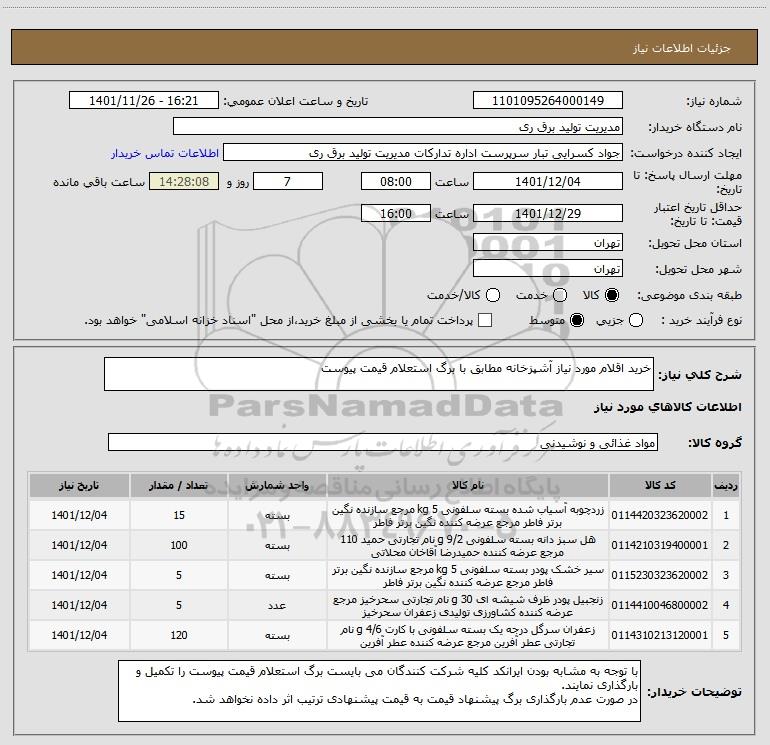Choose the متوسط purchase type radio
This screenshot has width=770, height=745.
(577, 320)
